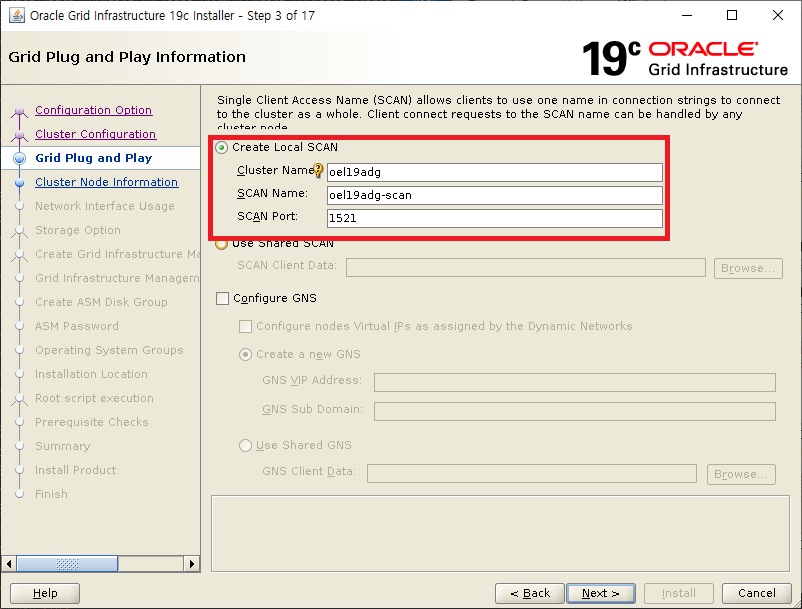Click the sidebar horizontal scrollbar thumb
The image size is (802, 609).
(67, 564)
